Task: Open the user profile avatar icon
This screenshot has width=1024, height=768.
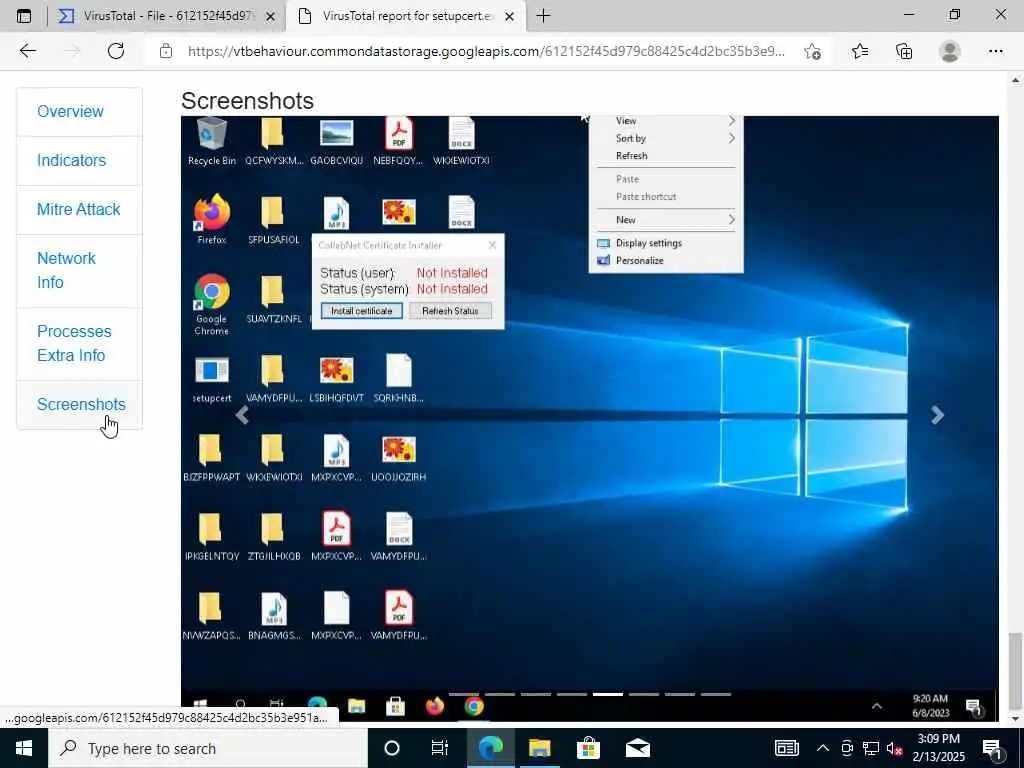Action: [950, 51]
